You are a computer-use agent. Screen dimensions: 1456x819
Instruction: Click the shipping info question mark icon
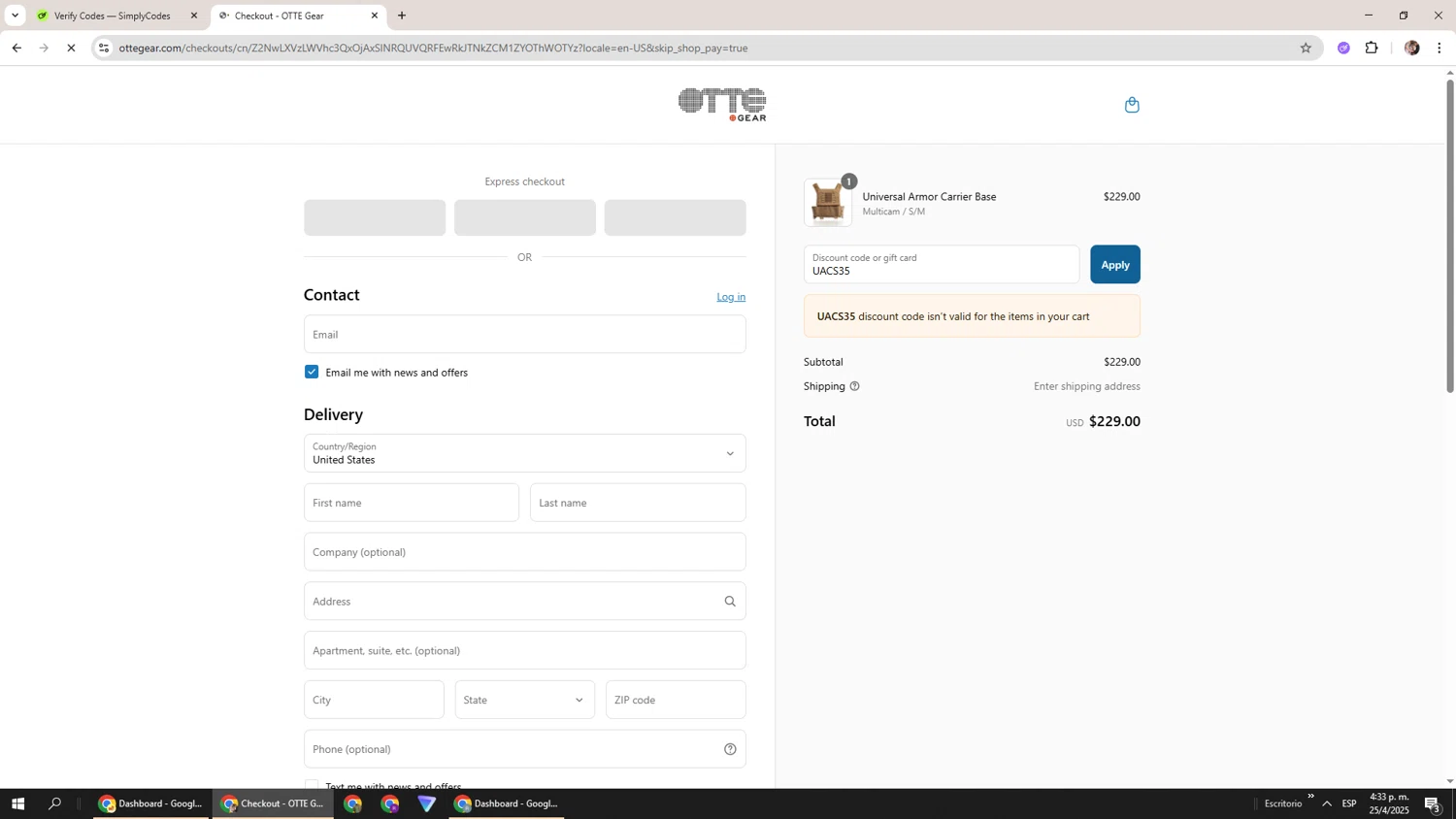click(x=855, y=386)
